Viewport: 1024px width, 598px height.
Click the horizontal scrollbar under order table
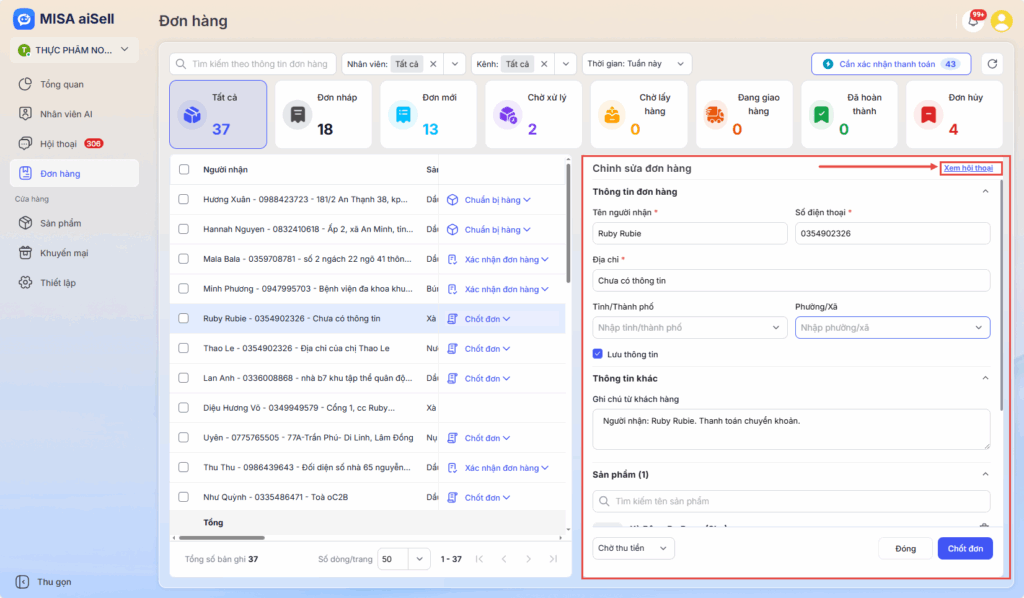pyautogui.click(x=230, y=538)
